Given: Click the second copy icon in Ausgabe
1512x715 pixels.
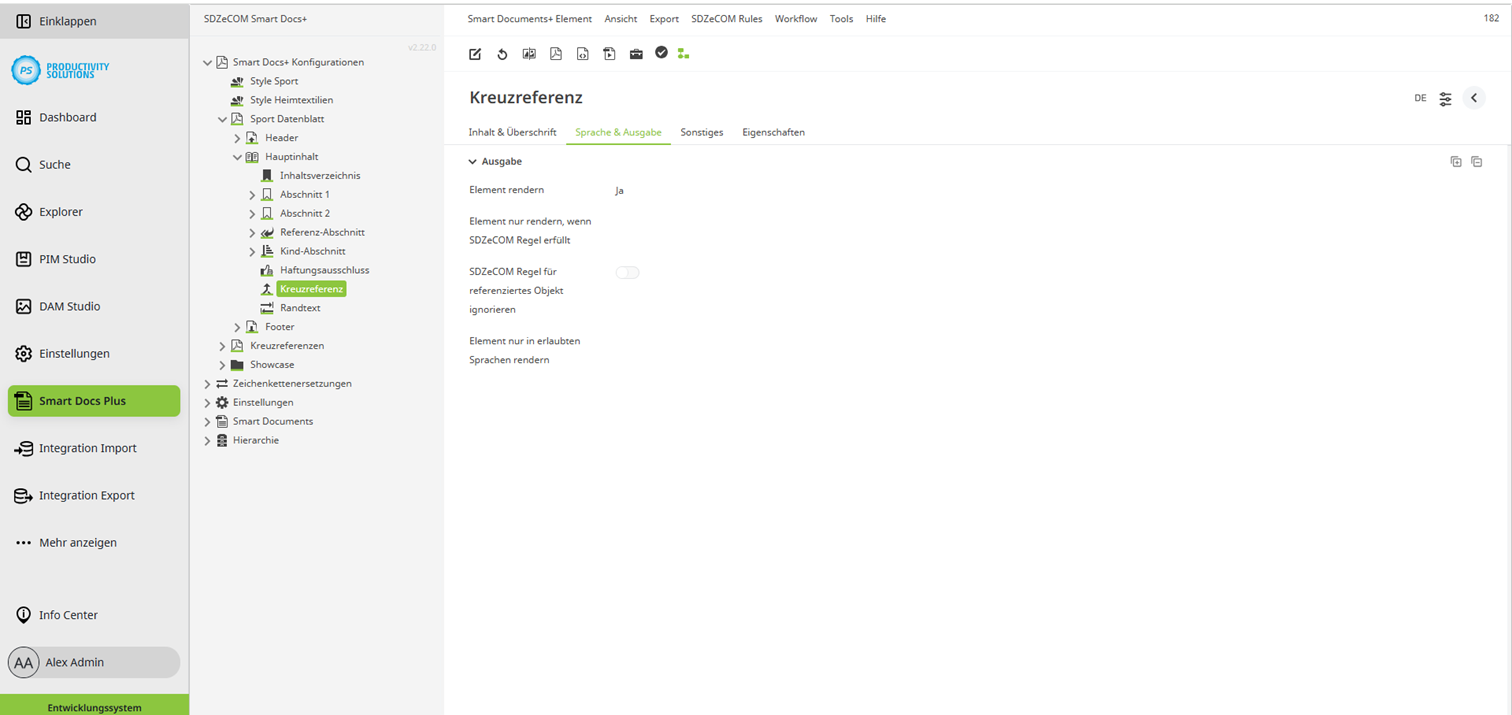Looking at the screenshot, I should (x=1477, y=162).
